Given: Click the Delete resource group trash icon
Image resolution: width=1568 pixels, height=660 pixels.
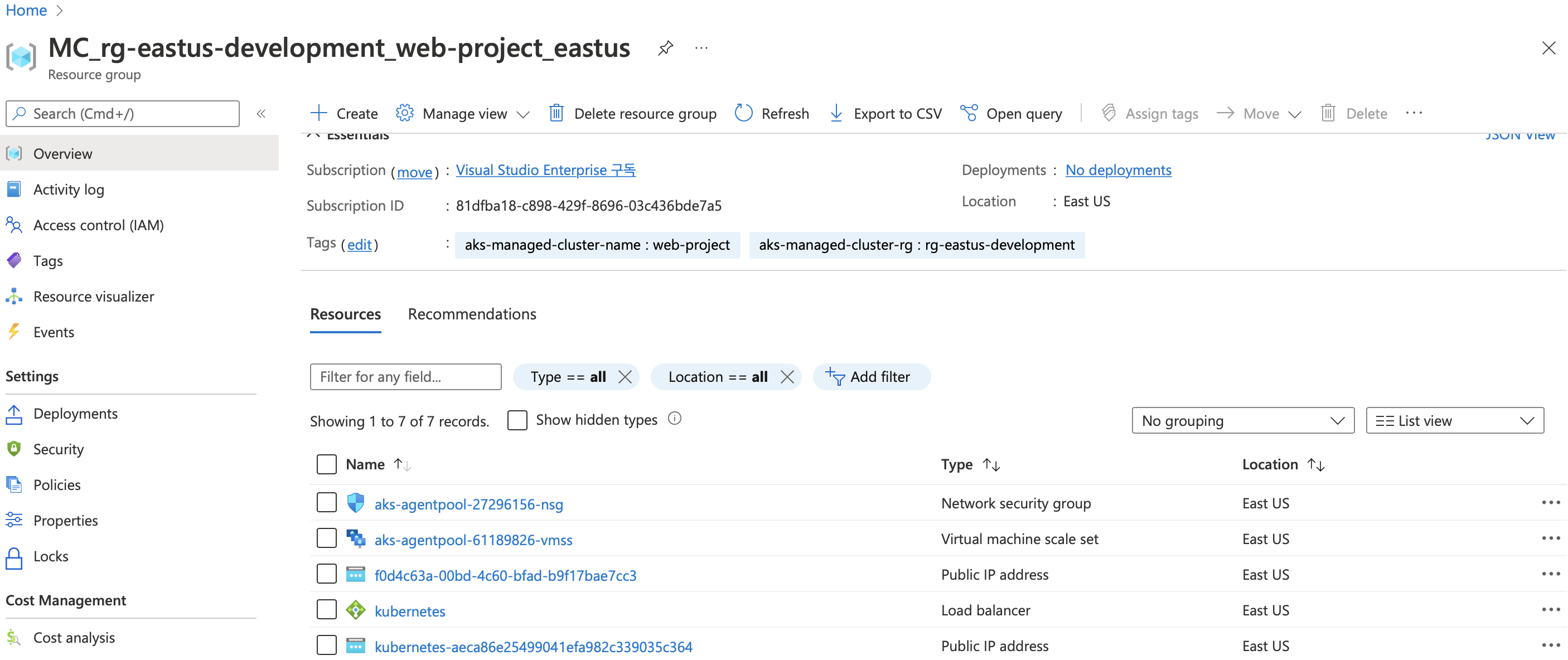Looking at the screenshot, I should click(556, 113).
